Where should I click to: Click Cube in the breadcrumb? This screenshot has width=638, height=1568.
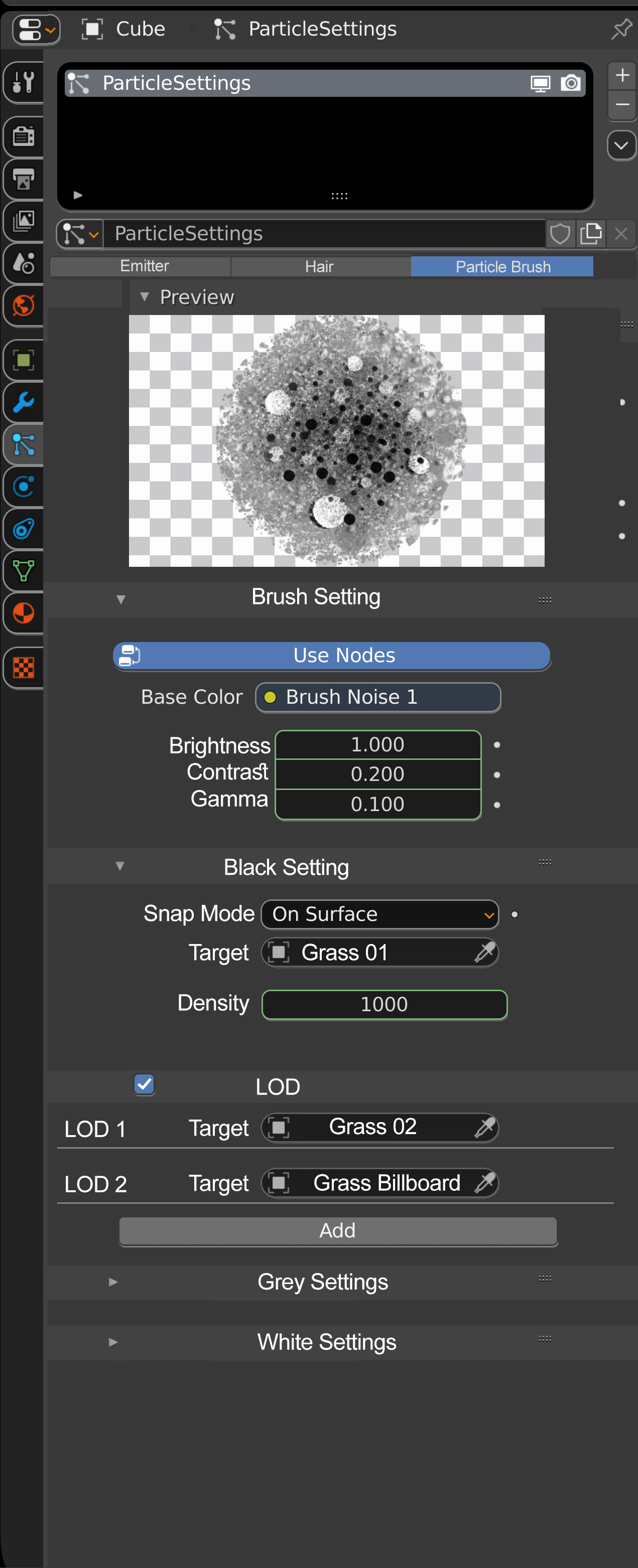point(140,29)
